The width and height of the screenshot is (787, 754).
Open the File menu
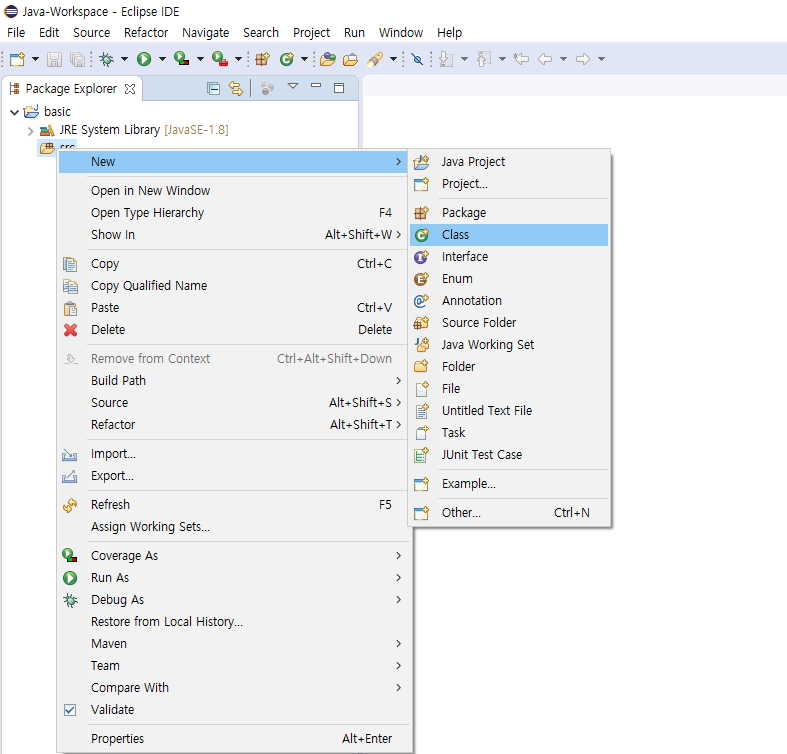tap(16, 33)
